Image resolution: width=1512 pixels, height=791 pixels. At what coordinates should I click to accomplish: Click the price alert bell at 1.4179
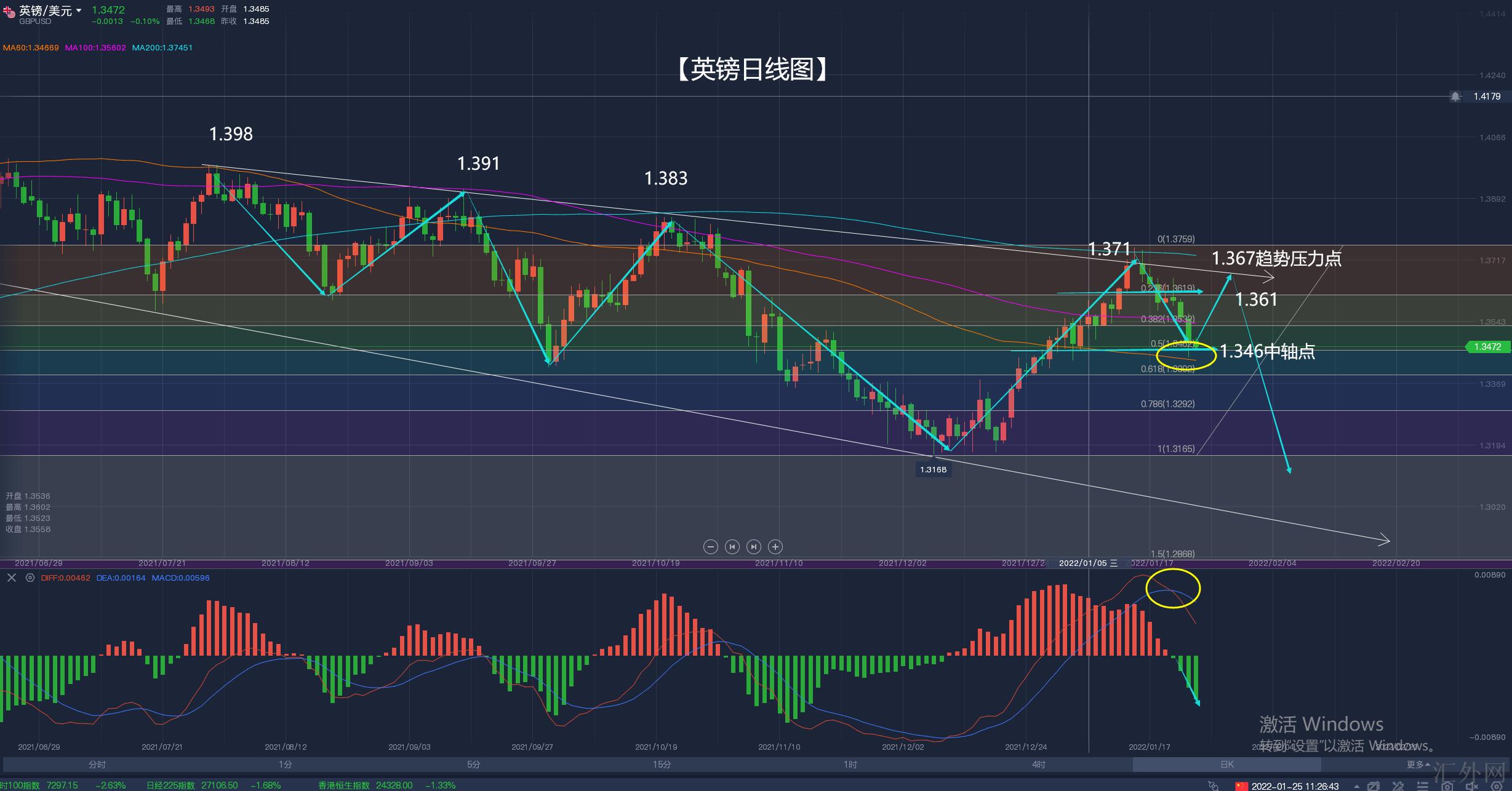point(1455,97)
